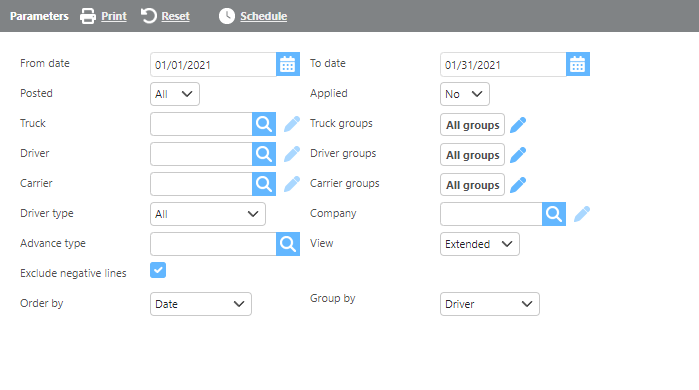699x390 pixels.
Task: Click the Truck text input field
Action: 201,124
